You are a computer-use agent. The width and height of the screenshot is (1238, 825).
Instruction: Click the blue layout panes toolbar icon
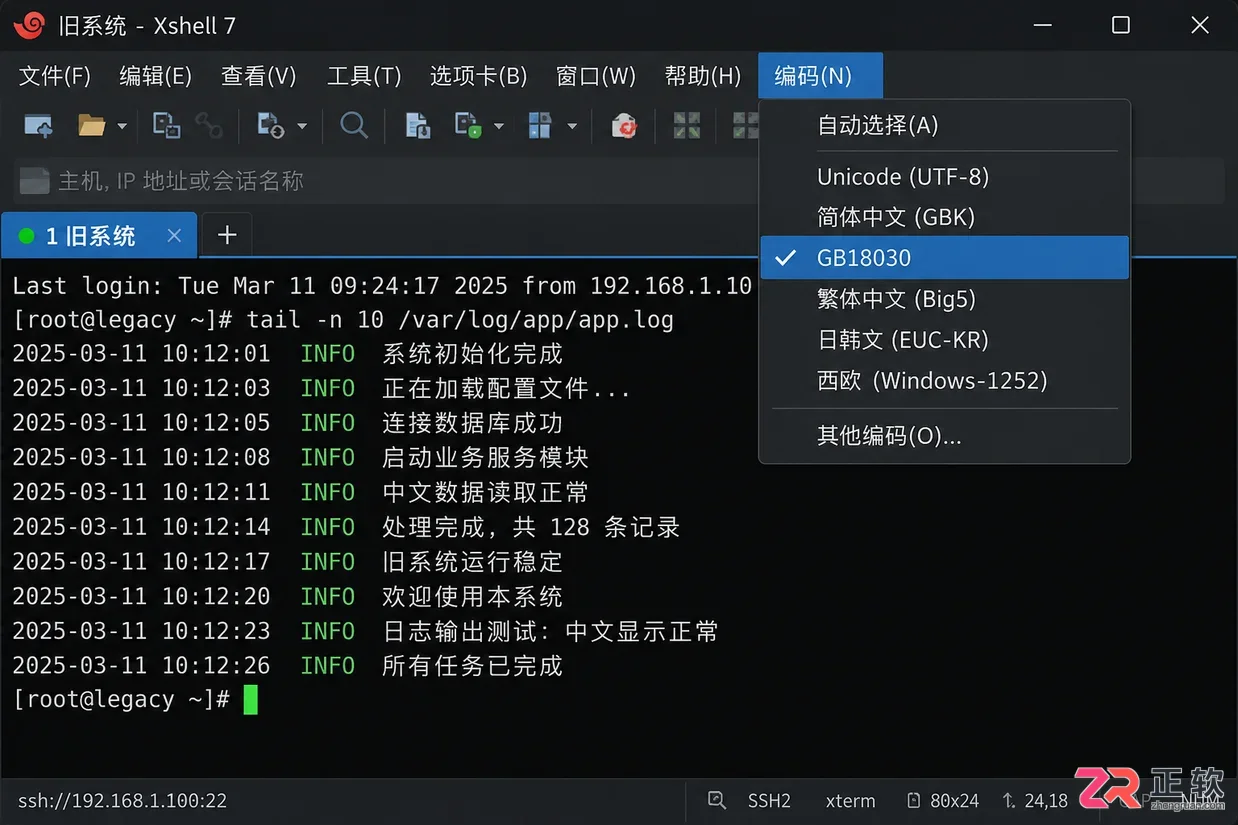[x=540, y=125]
